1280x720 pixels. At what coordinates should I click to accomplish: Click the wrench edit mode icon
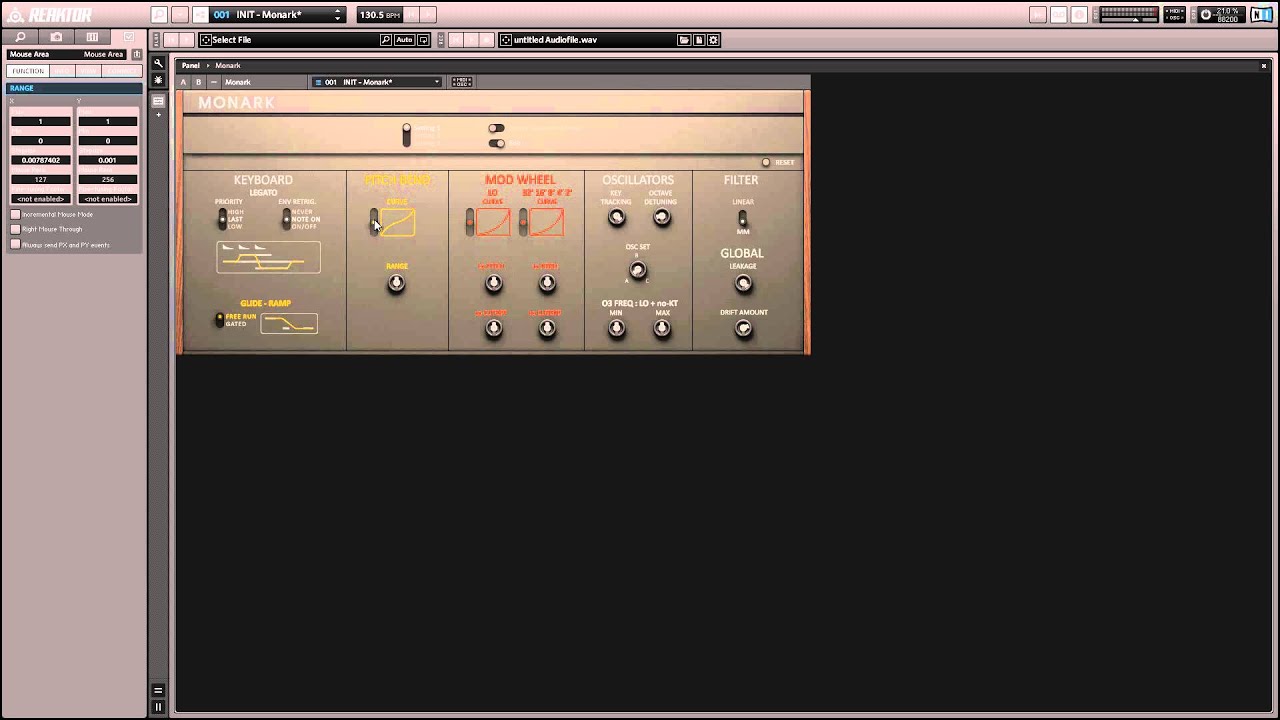coord(158,63)
